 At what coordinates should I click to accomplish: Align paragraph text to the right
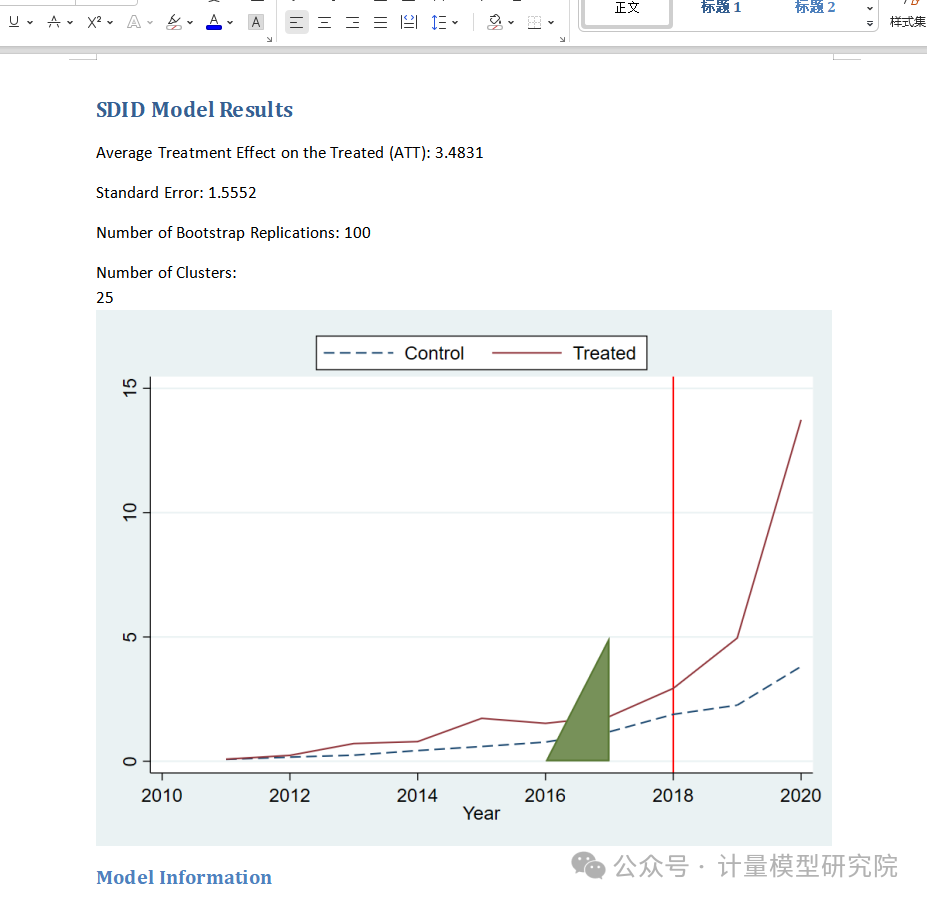tap(352, 23)
